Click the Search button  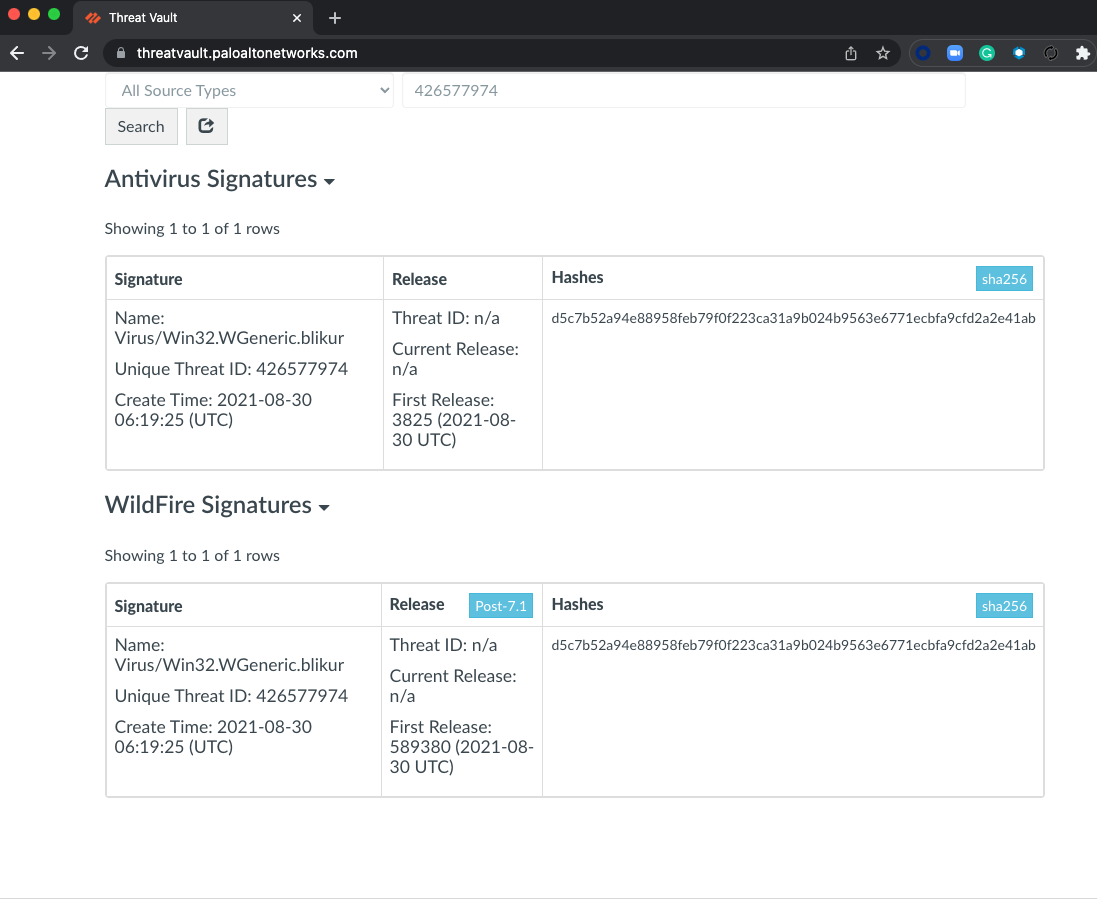[141, 127]
